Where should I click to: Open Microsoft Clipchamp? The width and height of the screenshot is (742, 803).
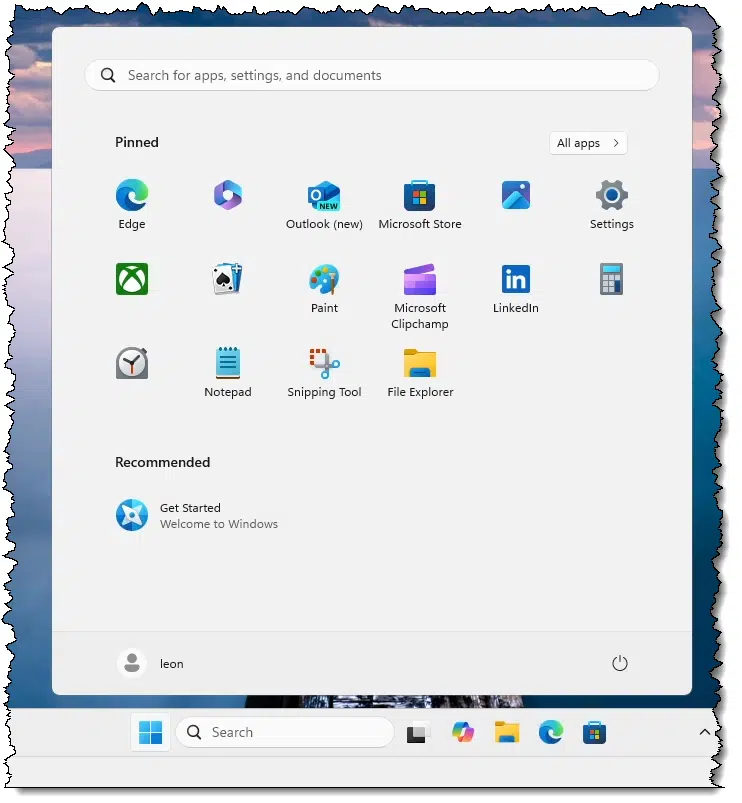pos(419,297)
